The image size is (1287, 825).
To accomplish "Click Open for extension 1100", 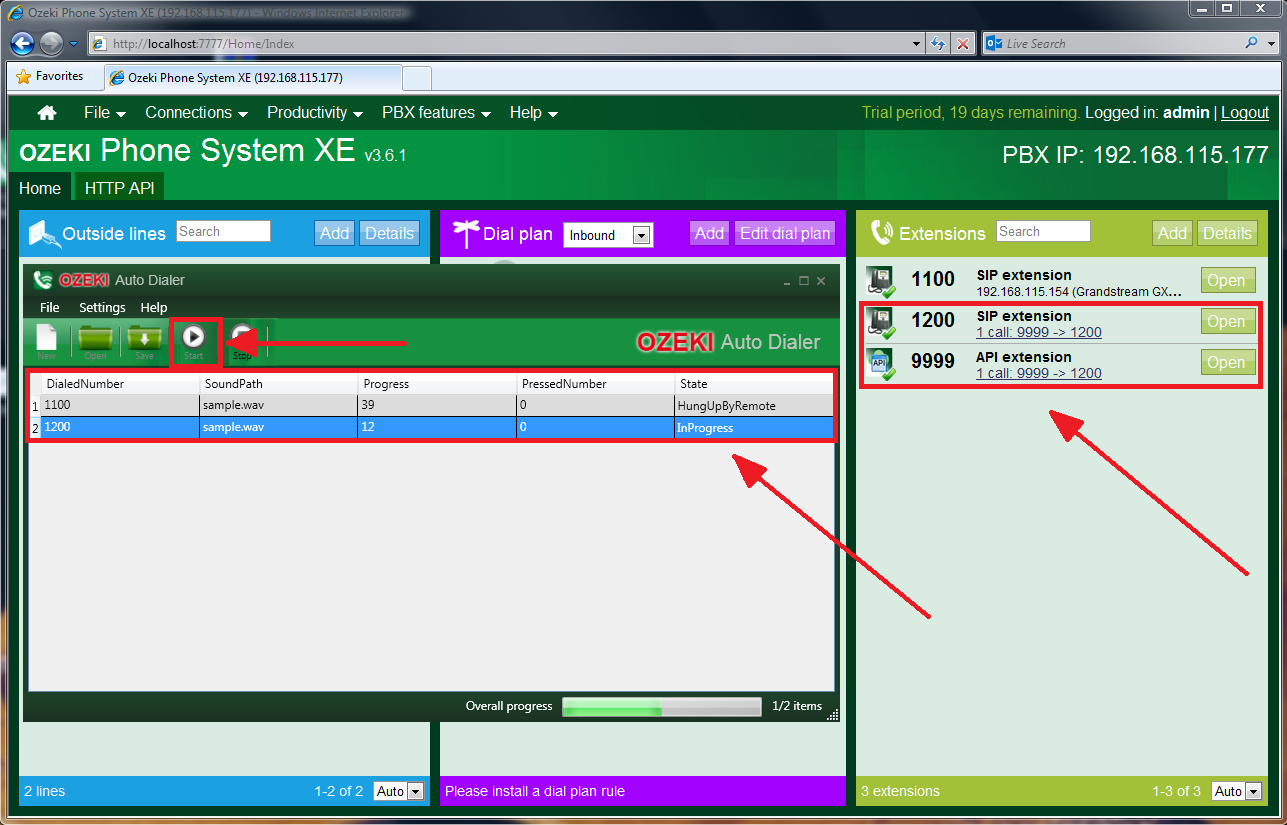I will pos(1226,281).
